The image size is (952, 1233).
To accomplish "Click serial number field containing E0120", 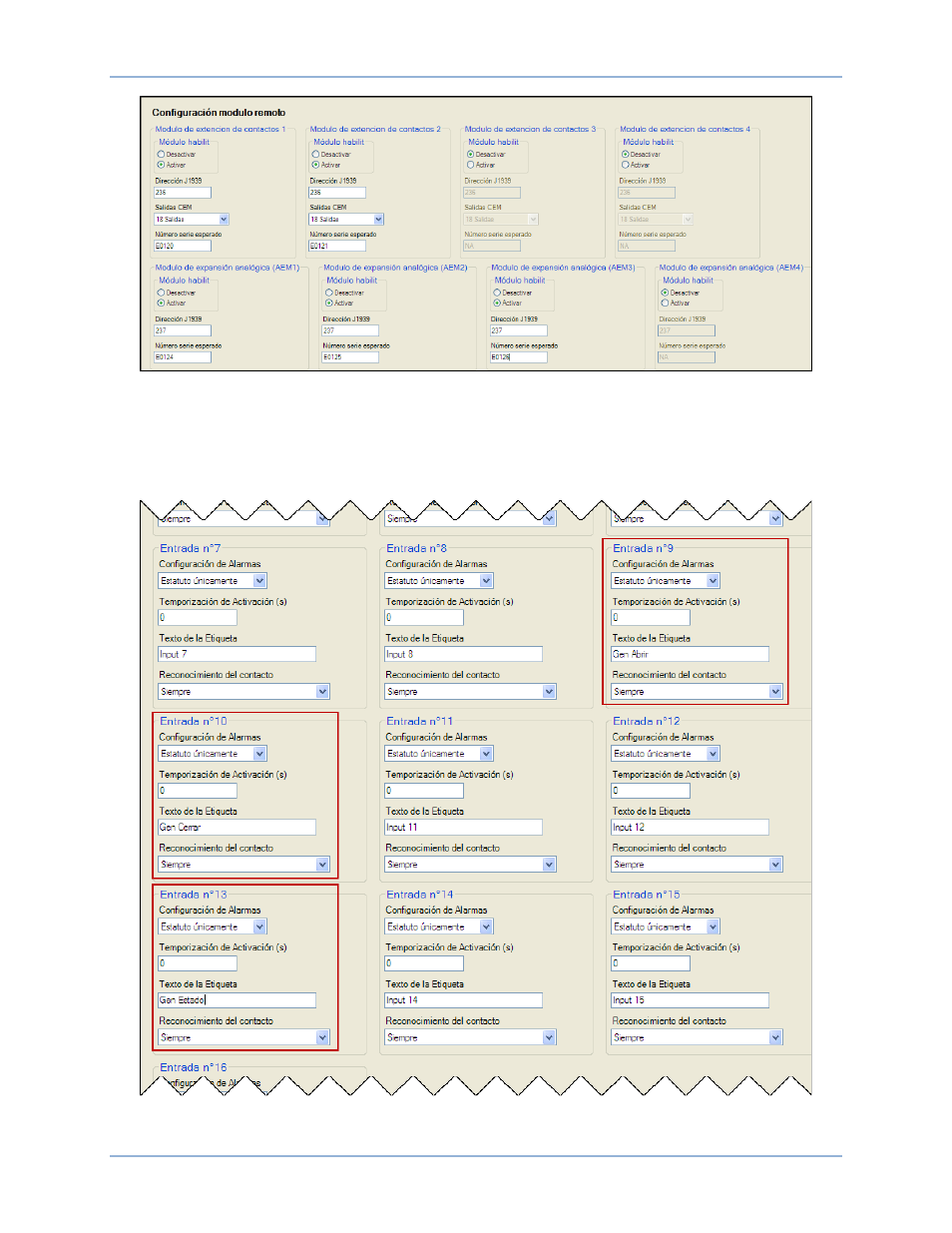I will coord(182,246).
